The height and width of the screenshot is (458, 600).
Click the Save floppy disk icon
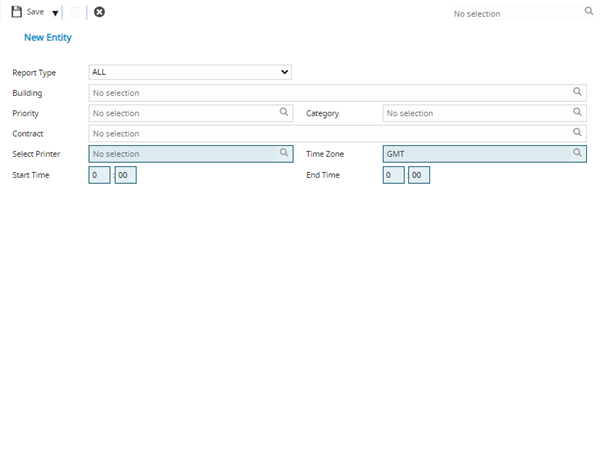point(17,12)
